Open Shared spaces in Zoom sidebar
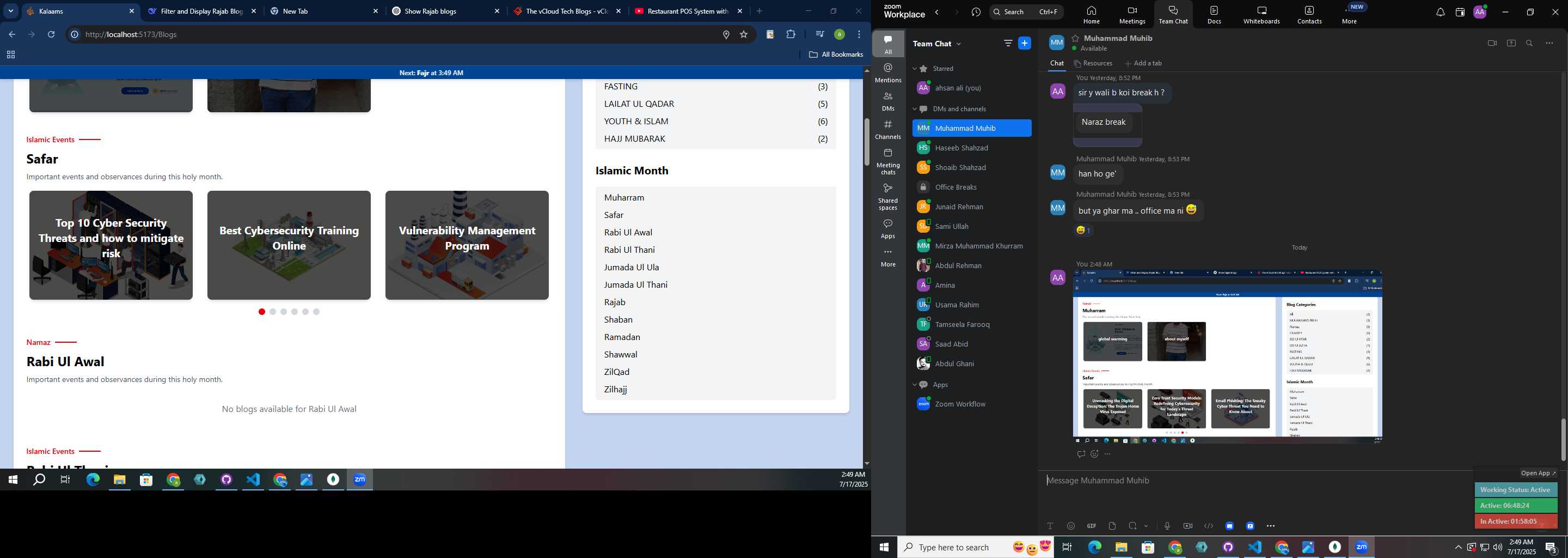The image size is (1568, 558). click(888, 197)
